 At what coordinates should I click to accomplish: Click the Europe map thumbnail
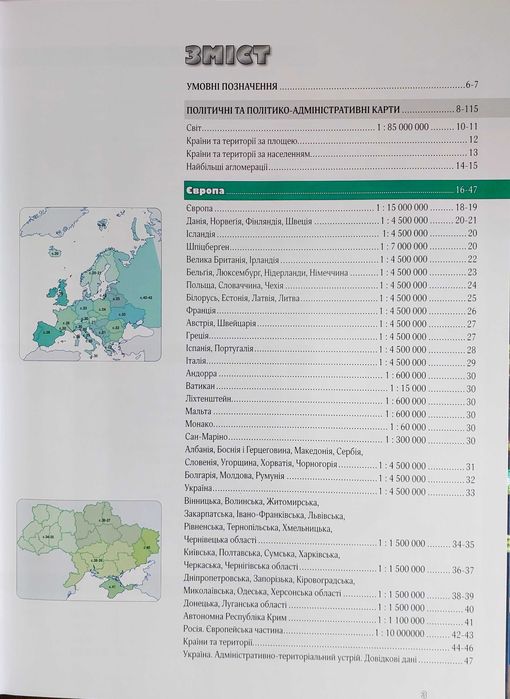(90, 284)
